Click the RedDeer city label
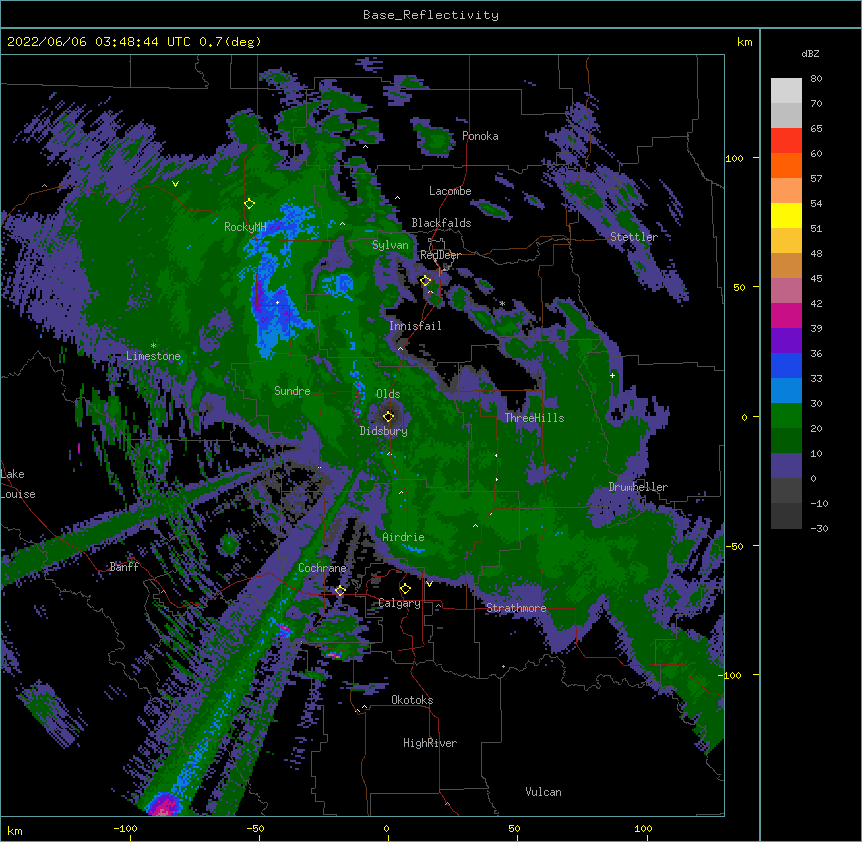This screenshot has height=842, width=862. pyautogui.click(x=440, y=255)
